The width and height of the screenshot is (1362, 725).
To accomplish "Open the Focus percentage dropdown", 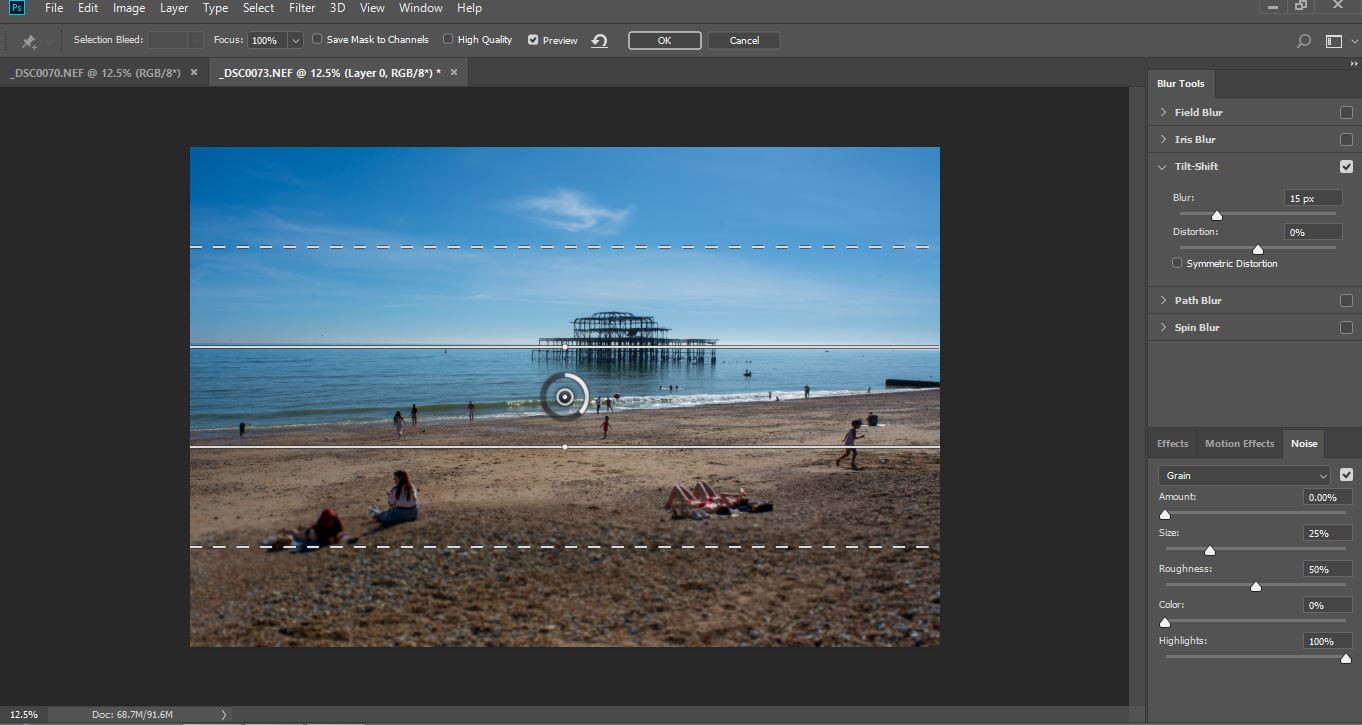I will (295, 41).
